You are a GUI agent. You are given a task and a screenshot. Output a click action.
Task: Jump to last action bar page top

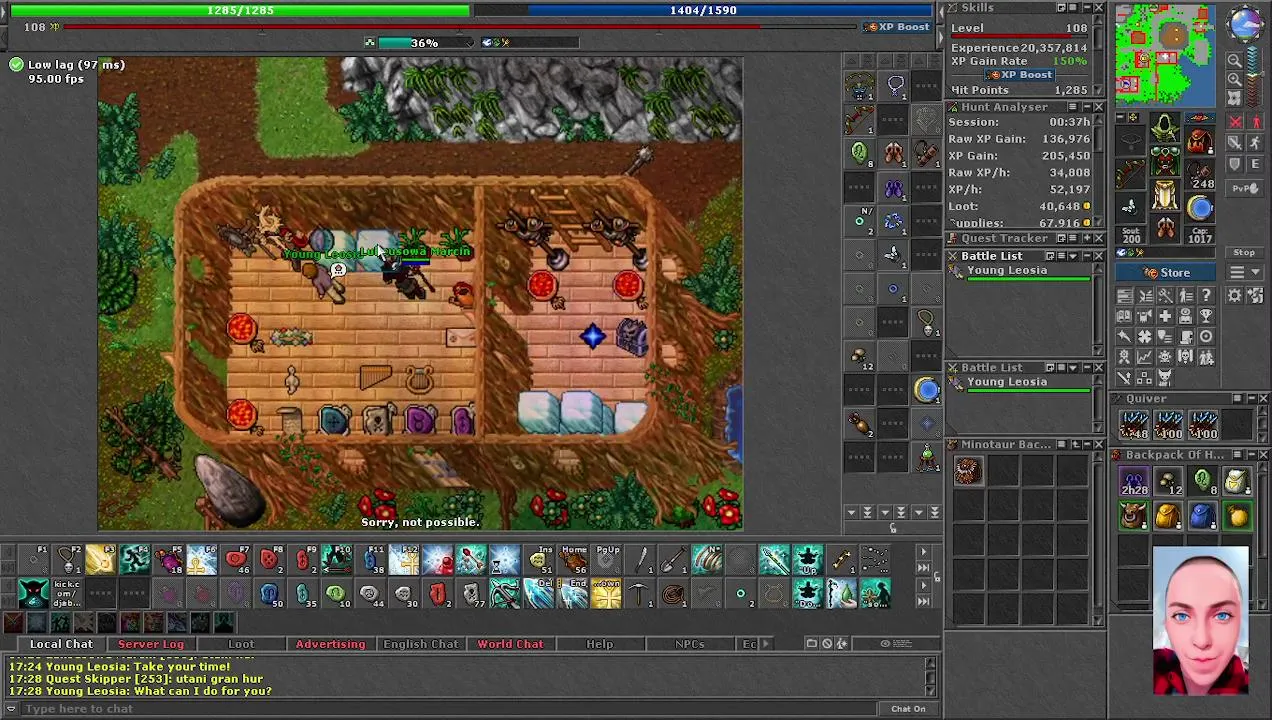coord(924,568)
